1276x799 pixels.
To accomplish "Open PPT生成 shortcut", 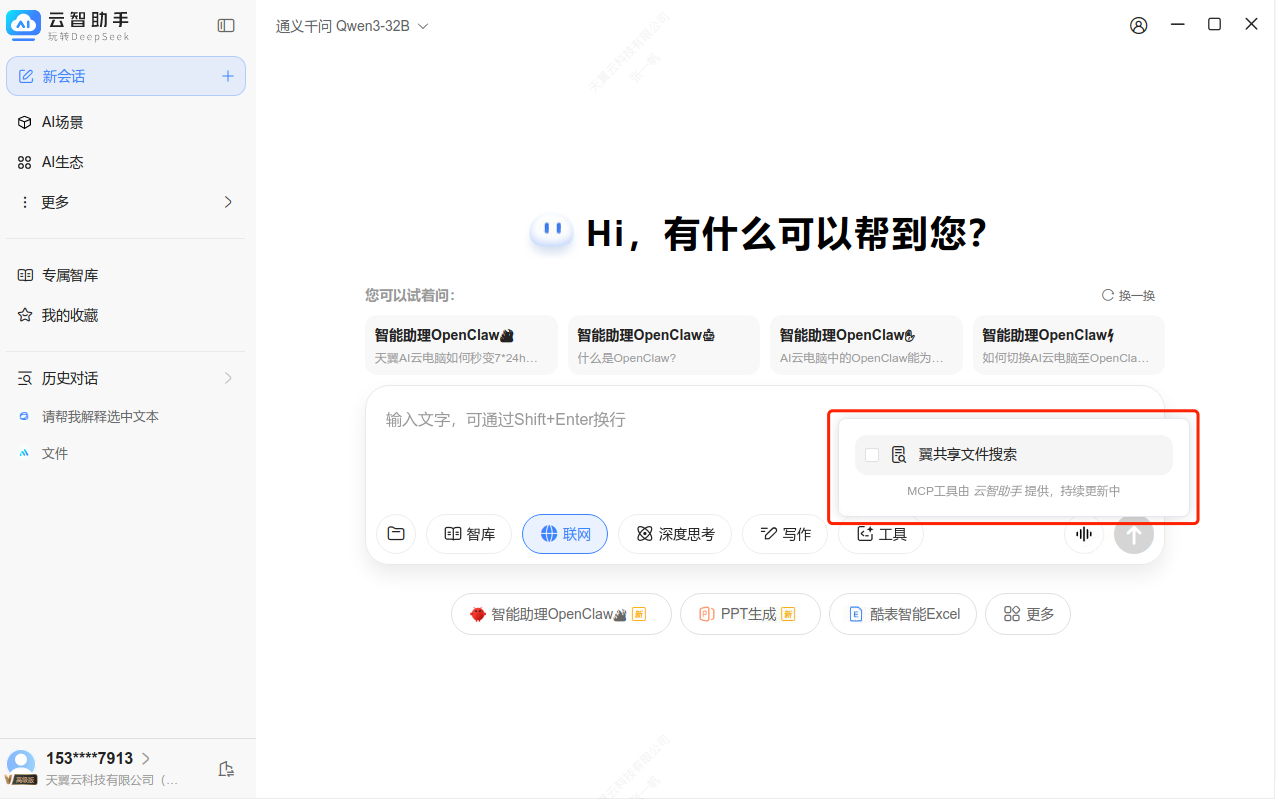I will coord(750,614).
